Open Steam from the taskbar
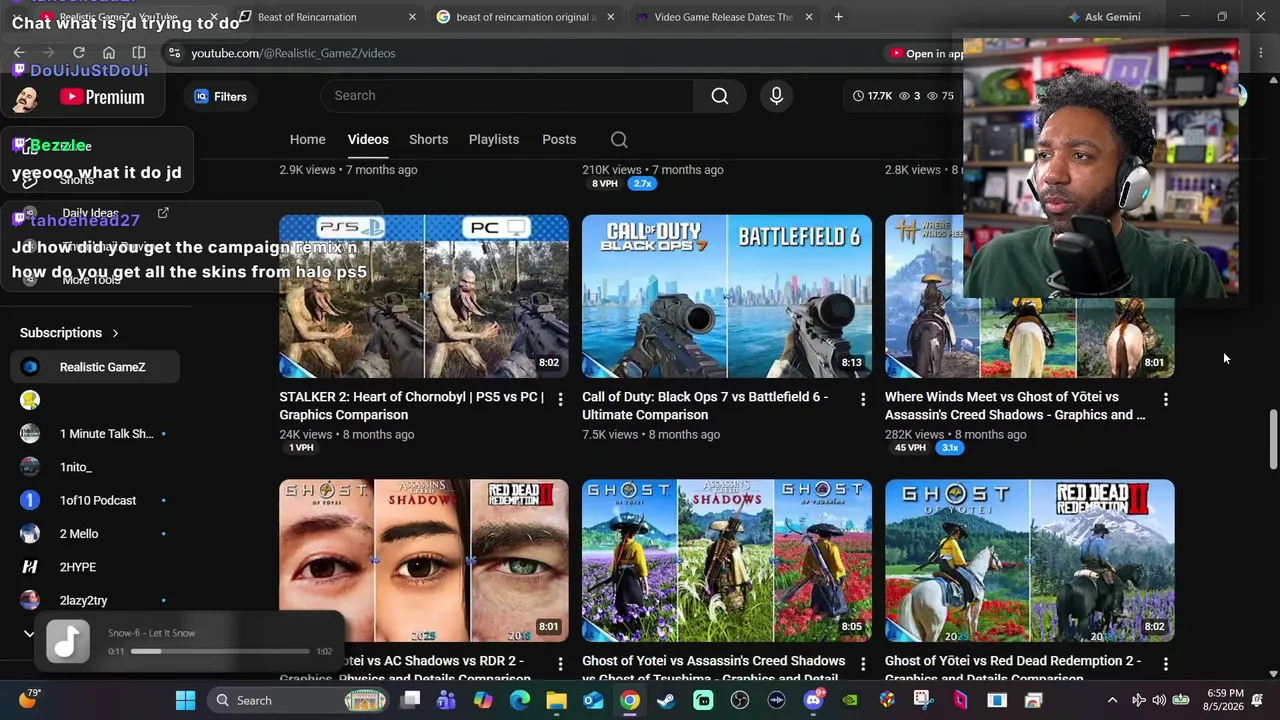 click(666, 700)
